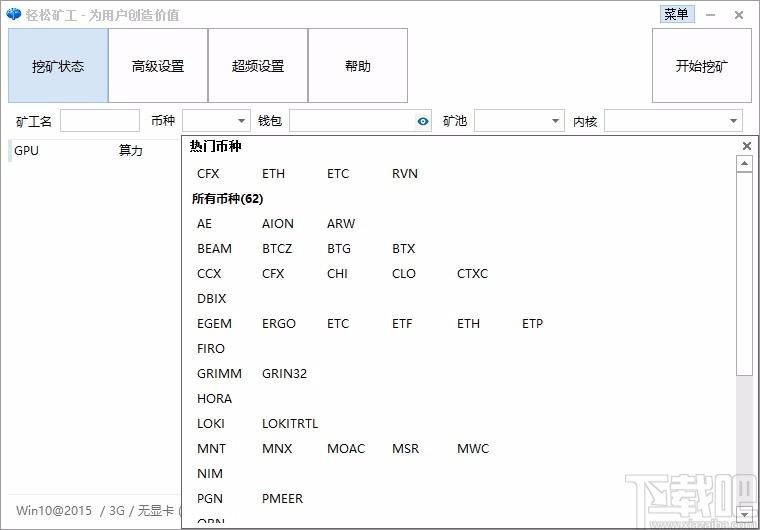The height and width of the screenshot is (530, 760).
Task: Open the 菜单 menu
Action: (x=677, y=14)
